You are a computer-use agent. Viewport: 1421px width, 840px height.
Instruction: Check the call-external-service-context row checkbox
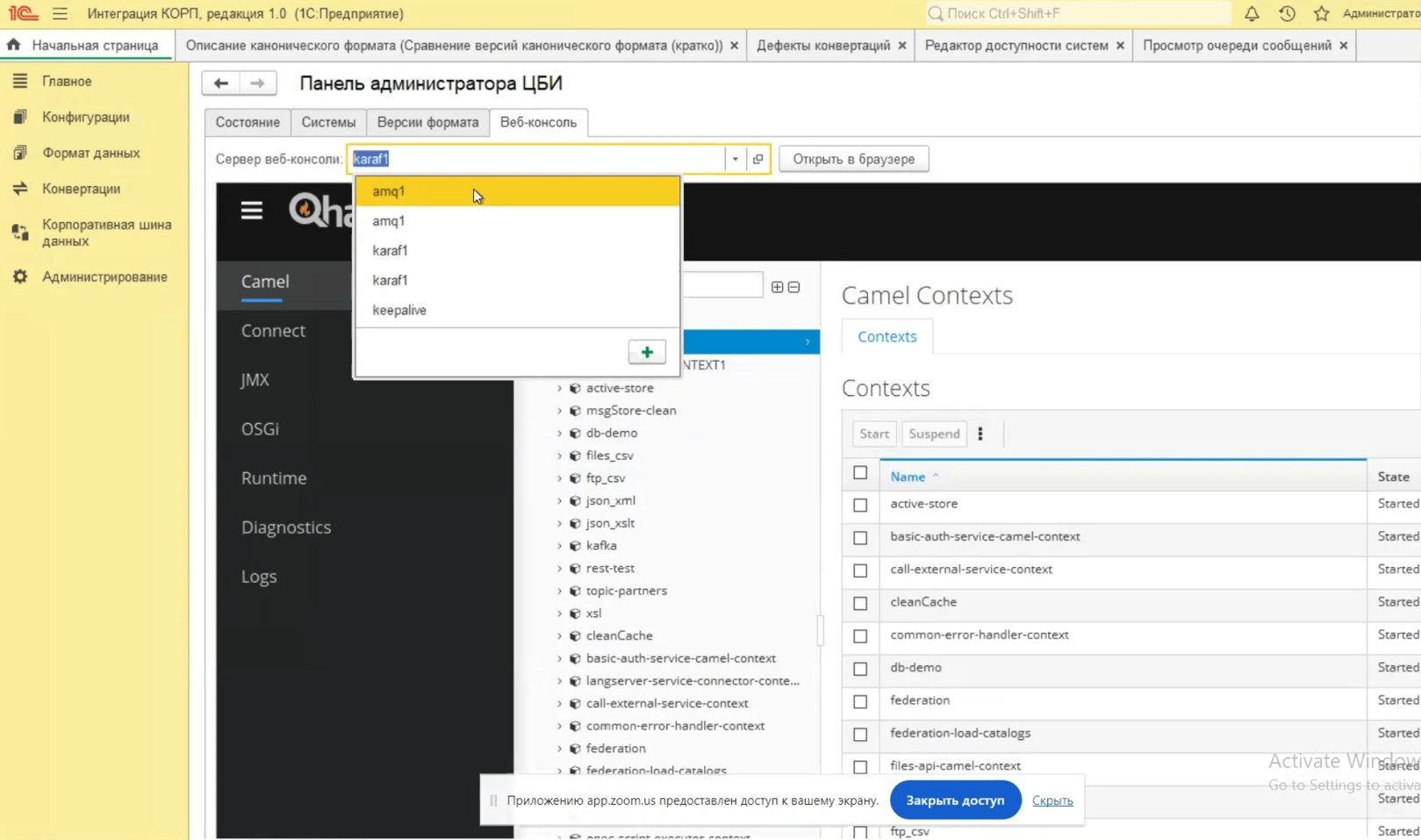click(860, 571)
